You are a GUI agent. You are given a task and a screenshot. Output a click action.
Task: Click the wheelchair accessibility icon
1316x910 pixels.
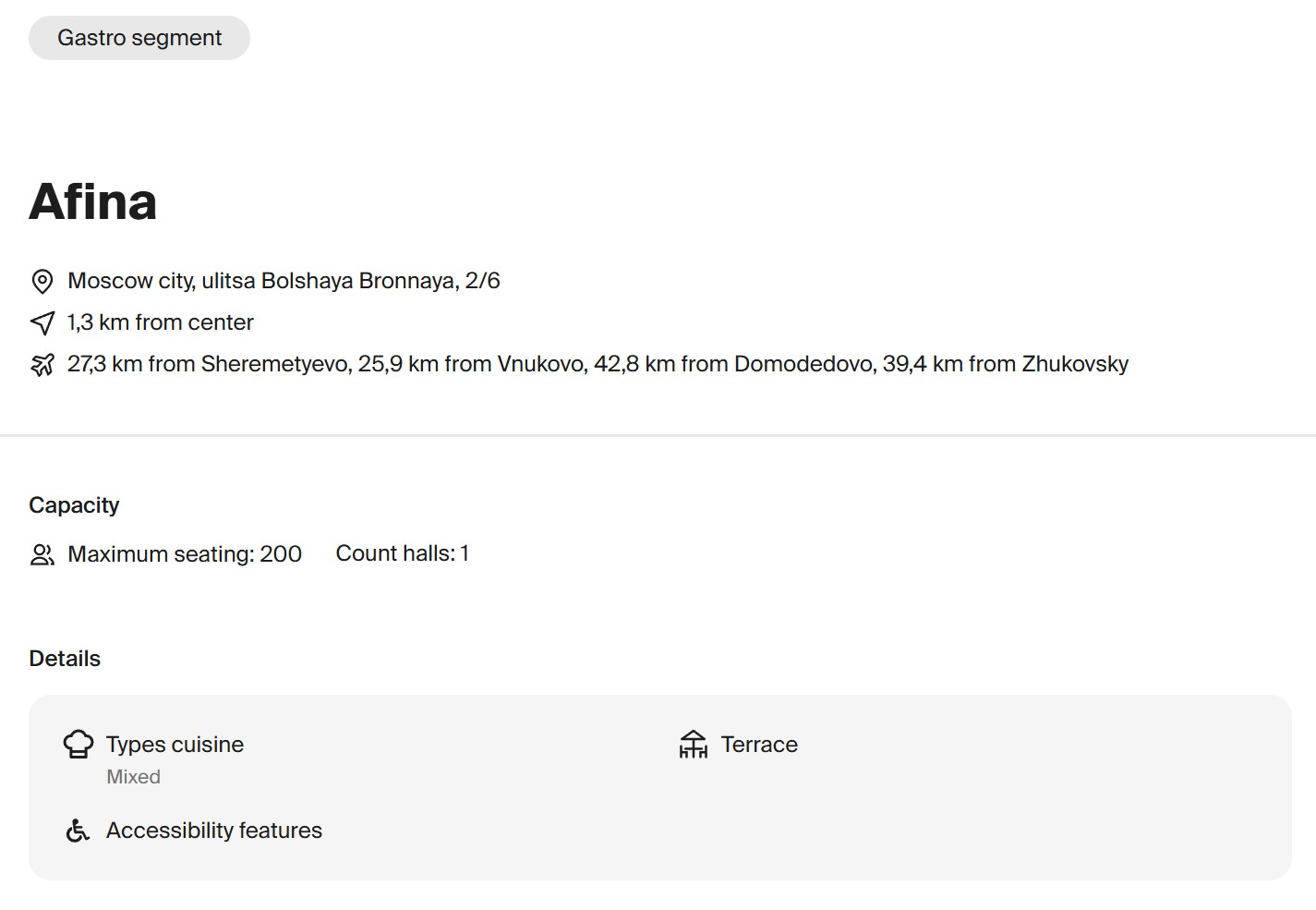tap(78, 831)
